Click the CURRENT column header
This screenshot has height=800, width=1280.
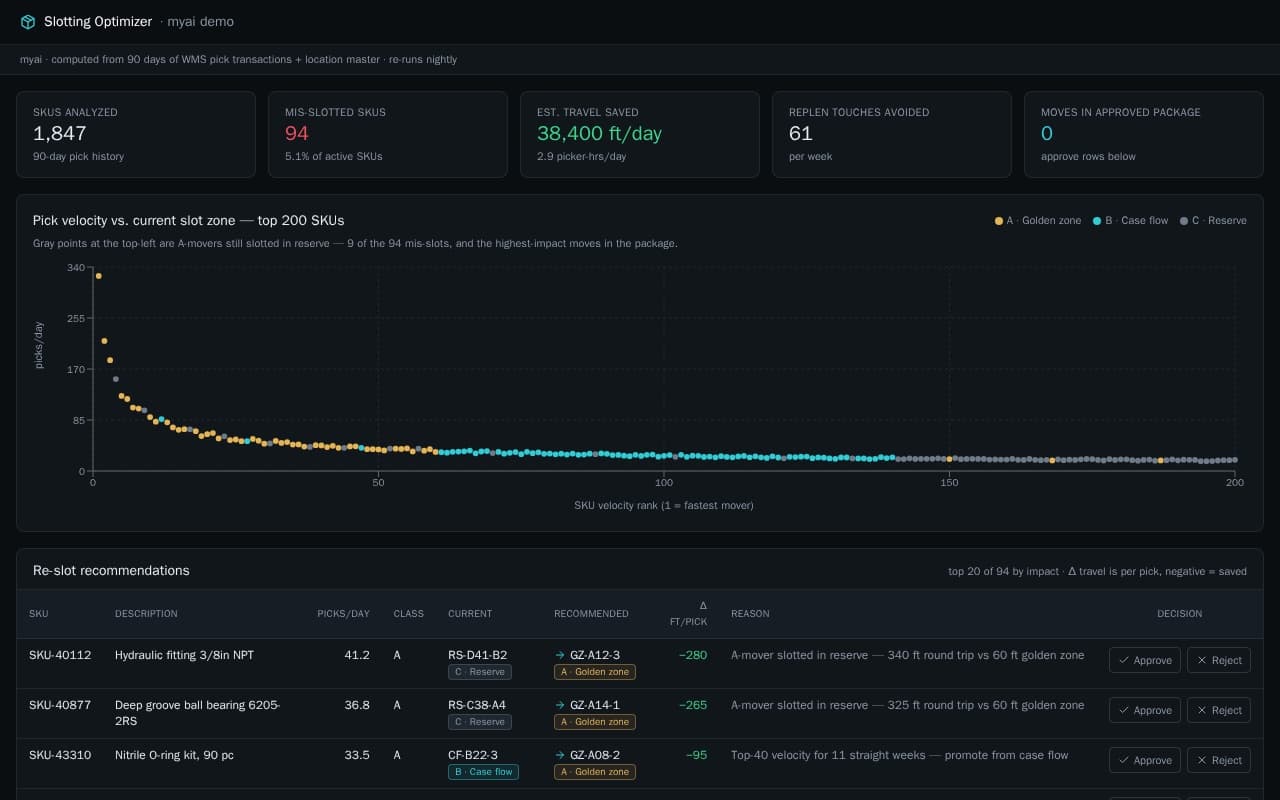click(x=470, y=614)
